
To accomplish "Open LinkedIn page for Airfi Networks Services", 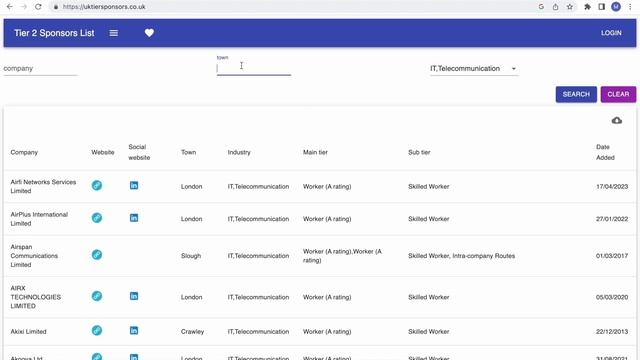I will click(x=134, y=185).
